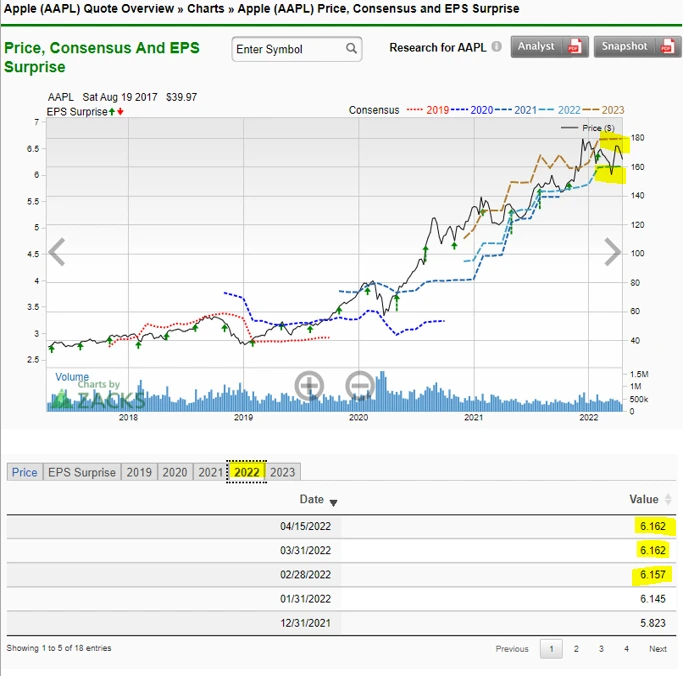Sort by Date using the down triangle
This screenshot has height=676, width=684.
point(333,503)
